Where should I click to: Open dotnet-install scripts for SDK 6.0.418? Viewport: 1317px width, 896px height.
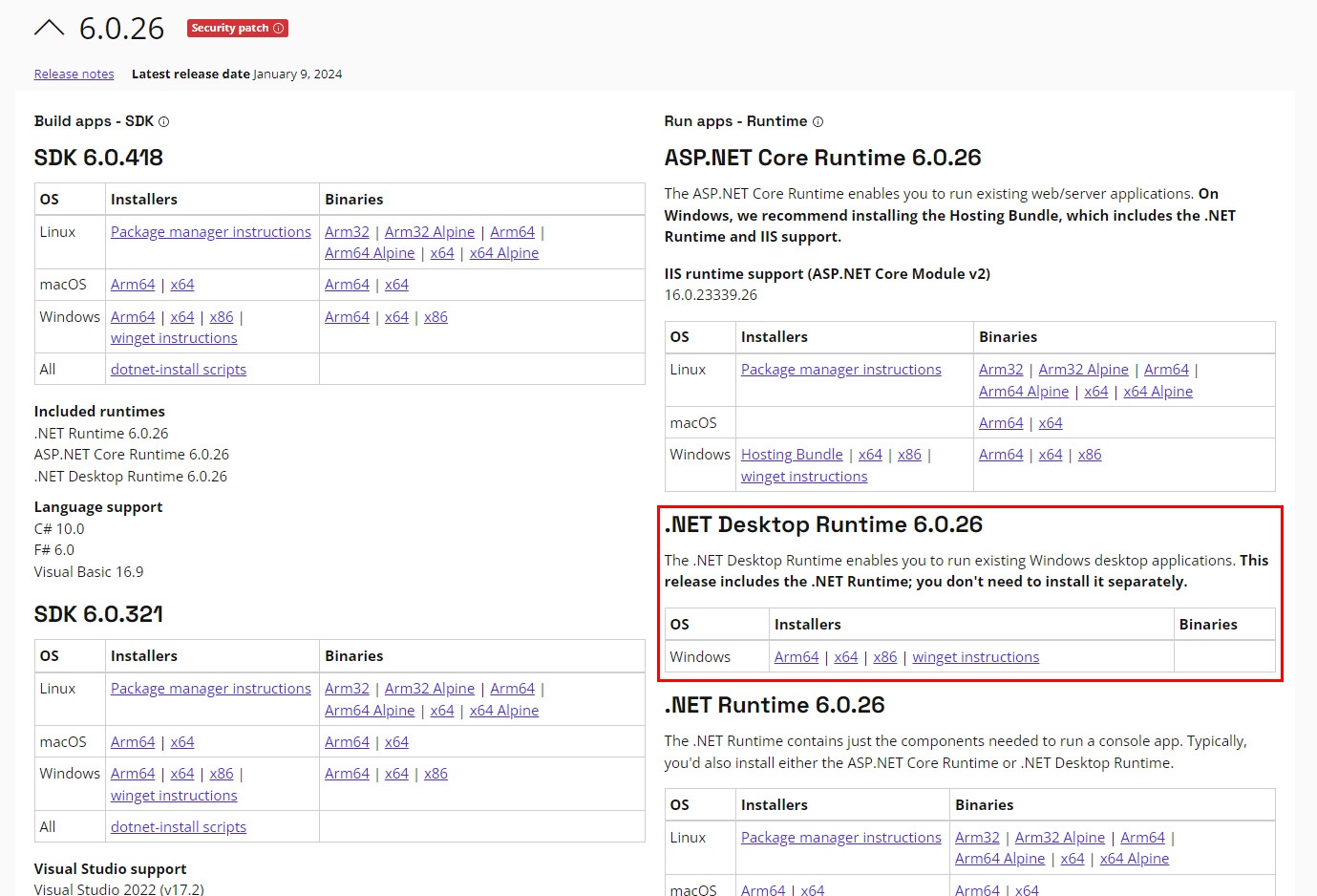179,370
